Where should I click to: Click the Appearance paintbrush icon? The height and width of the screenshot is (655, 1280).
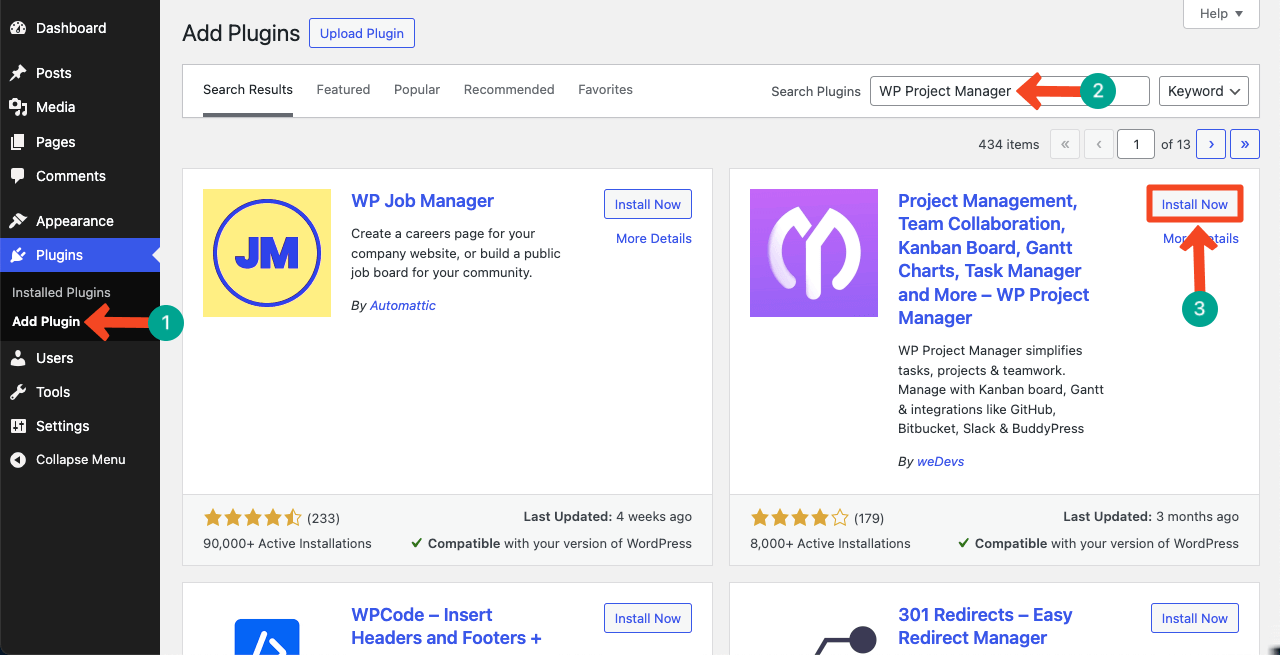[18, 221]
